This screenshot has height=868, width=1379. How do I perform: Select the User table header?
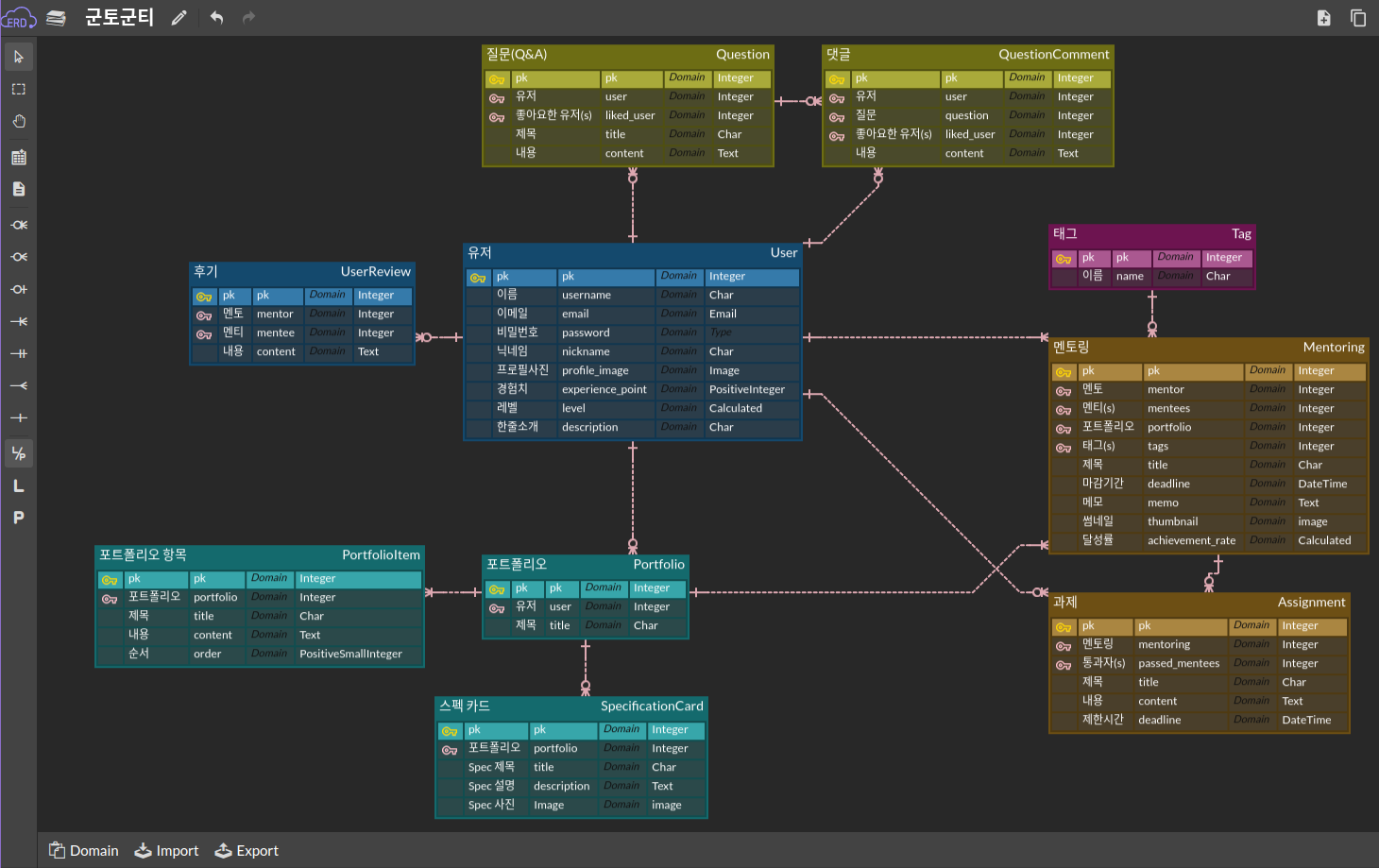click(x=633, y=253)
